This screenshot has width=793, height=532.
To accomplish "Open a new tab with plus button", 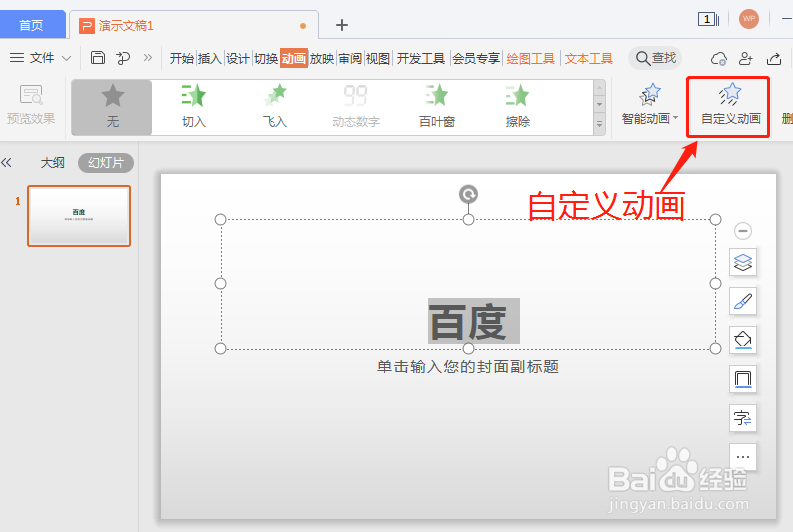I will (342, 25).
